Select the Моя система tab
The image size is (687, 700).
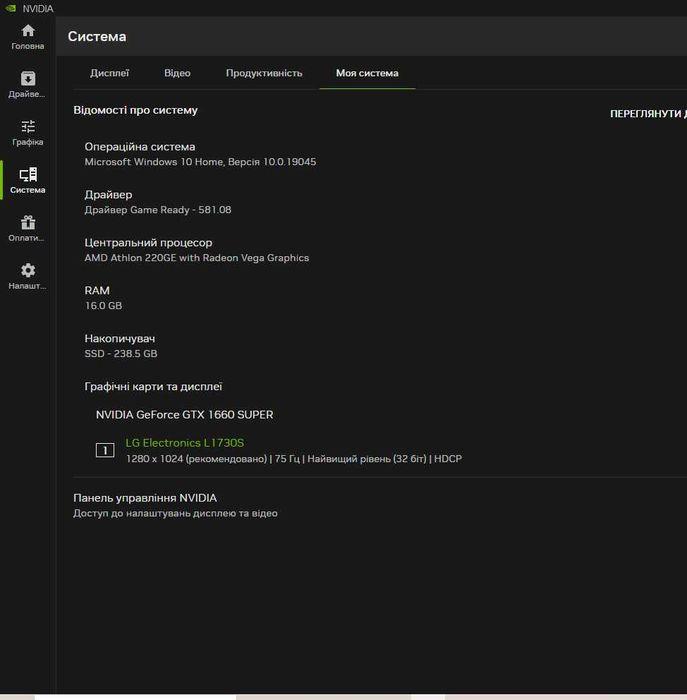[367, 73]
